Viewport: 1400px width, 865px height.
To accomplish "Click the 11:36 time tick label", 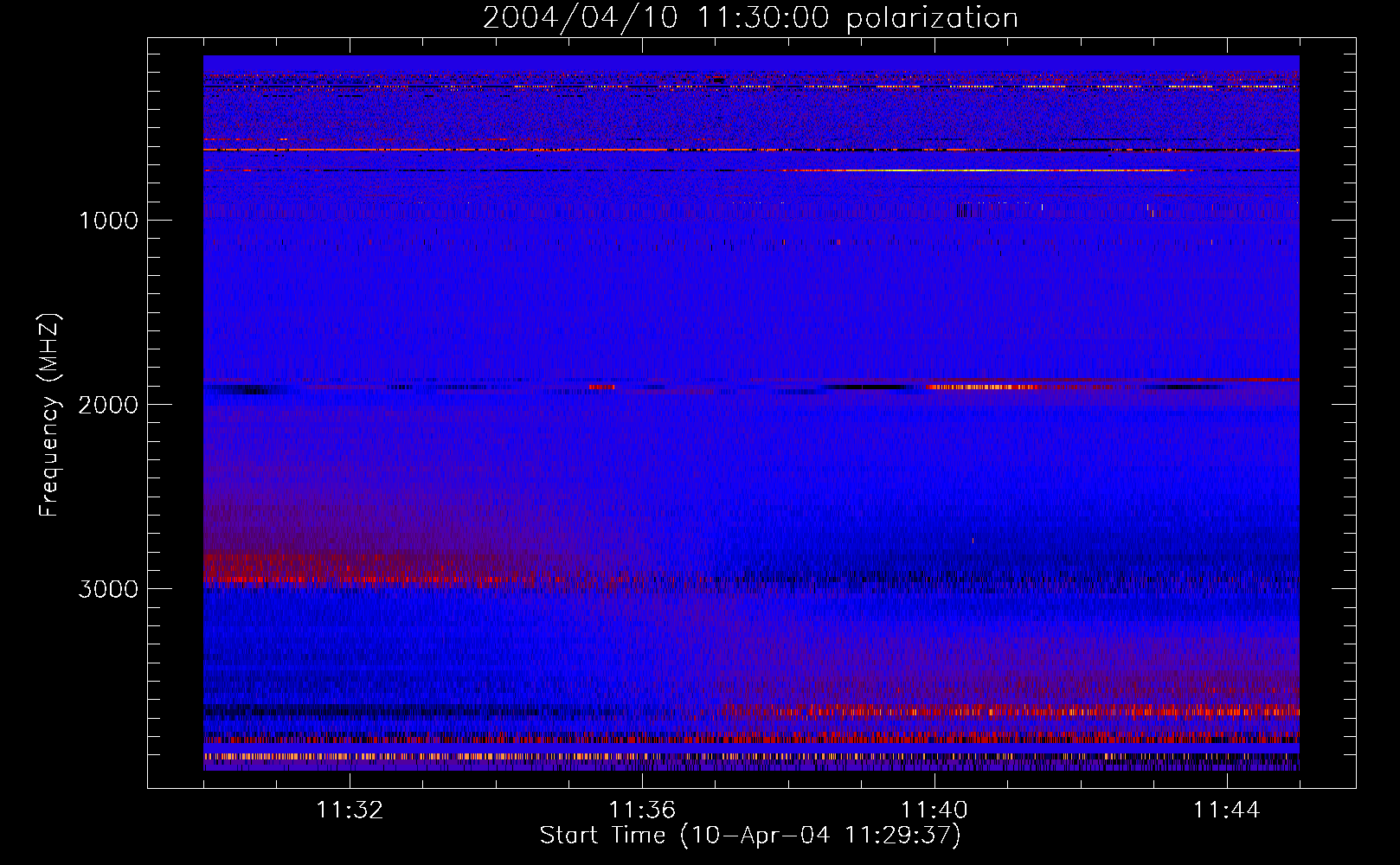I will [642, 811].
